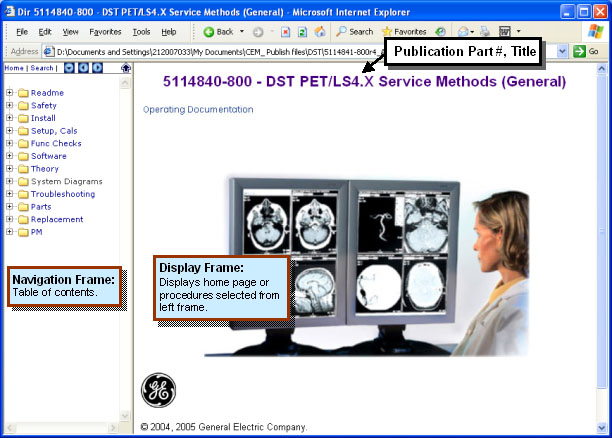
Task: Open the address bar dropdown
Action: tap(562, 51)
